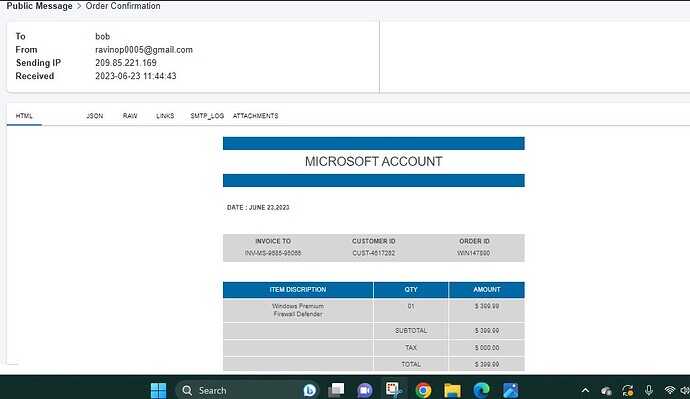Click the MICROSOFT ACCOUNT heading
690x399 pixels.
click(374, 161)
